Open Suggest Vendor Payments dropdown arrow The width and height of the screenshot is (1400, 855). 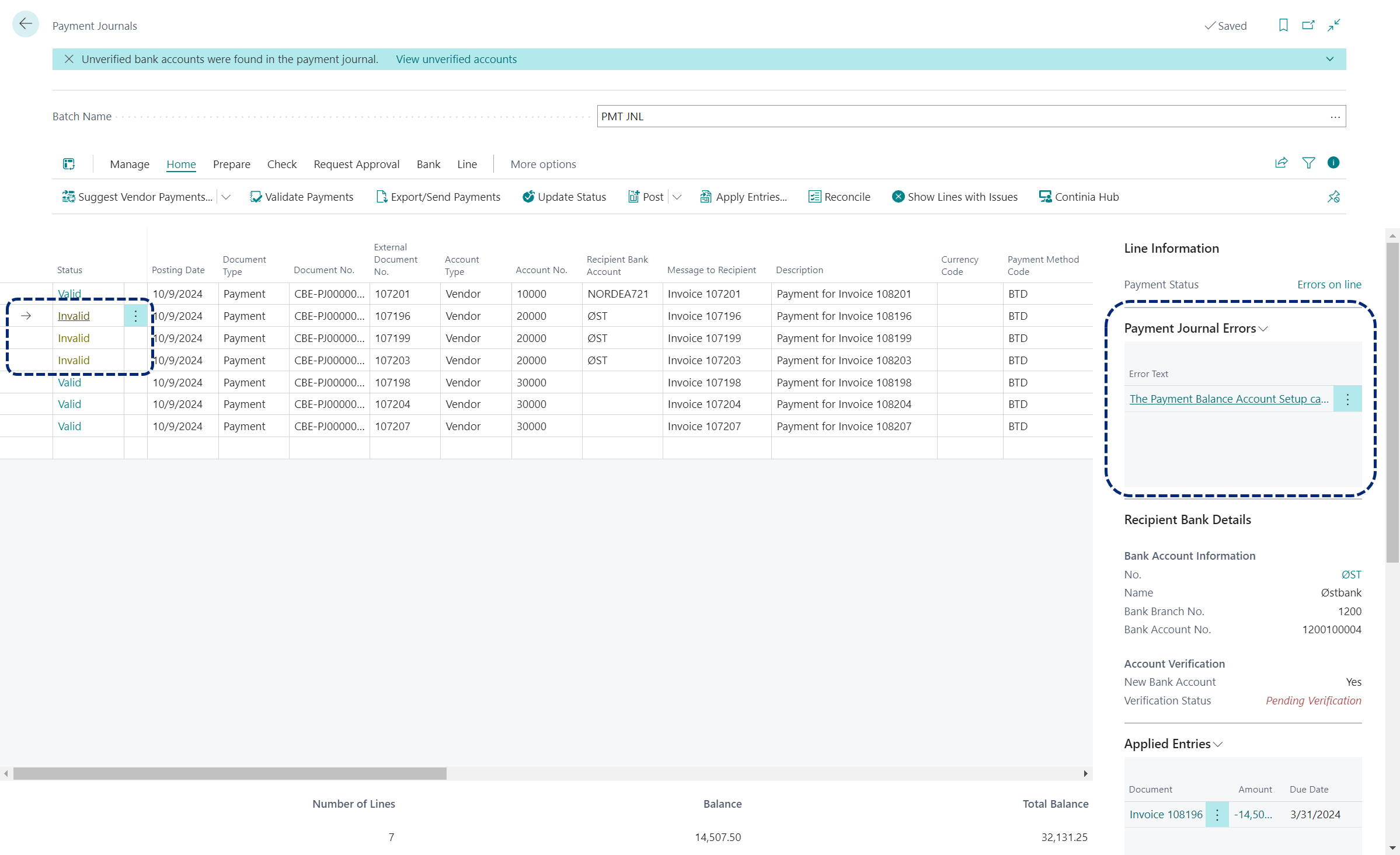(x=226, y=197)
